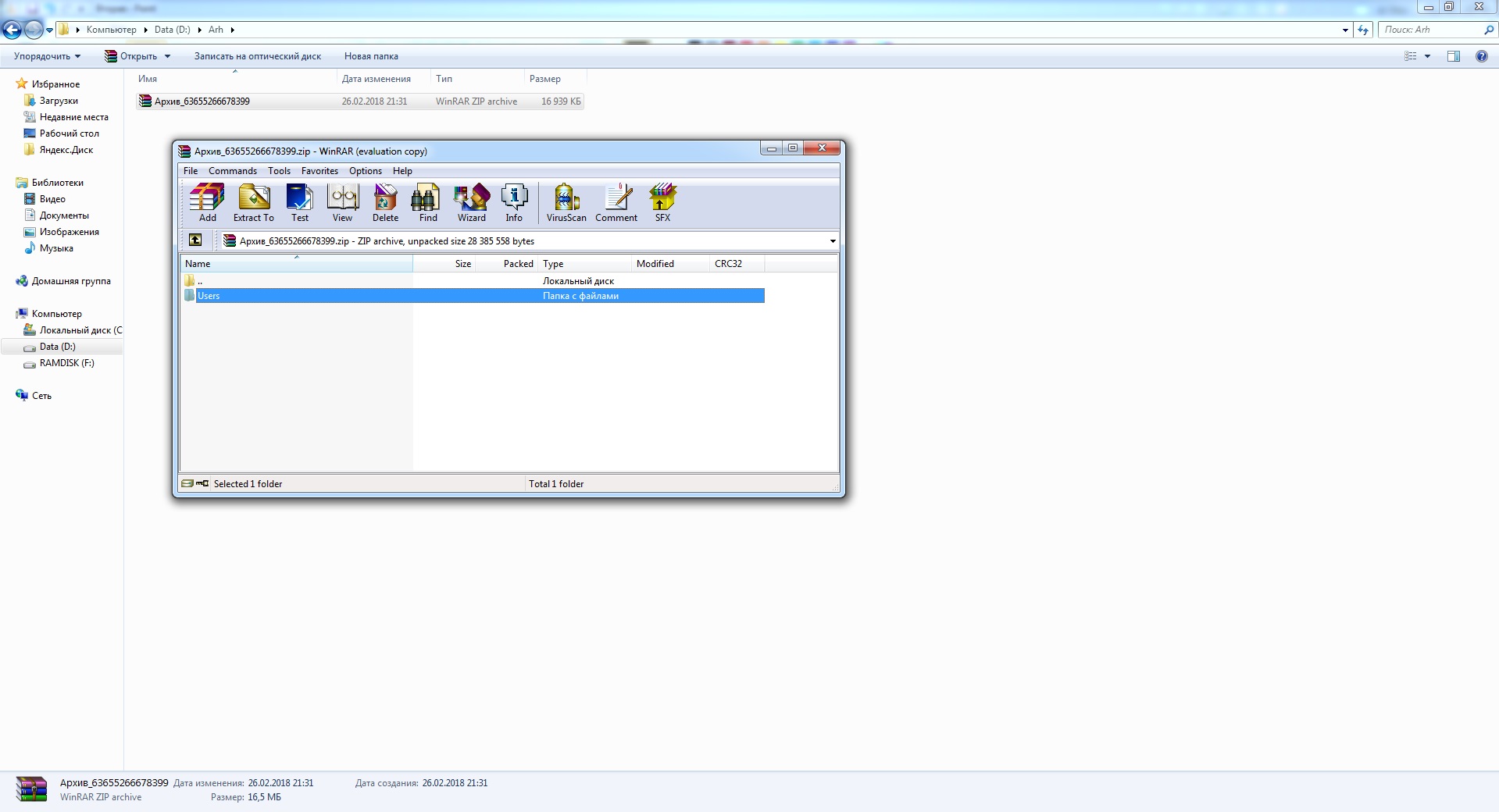Refresh the Explorer folder view
The height and width of the screenshot is (812, 1499).
(x=1363, y=30)
